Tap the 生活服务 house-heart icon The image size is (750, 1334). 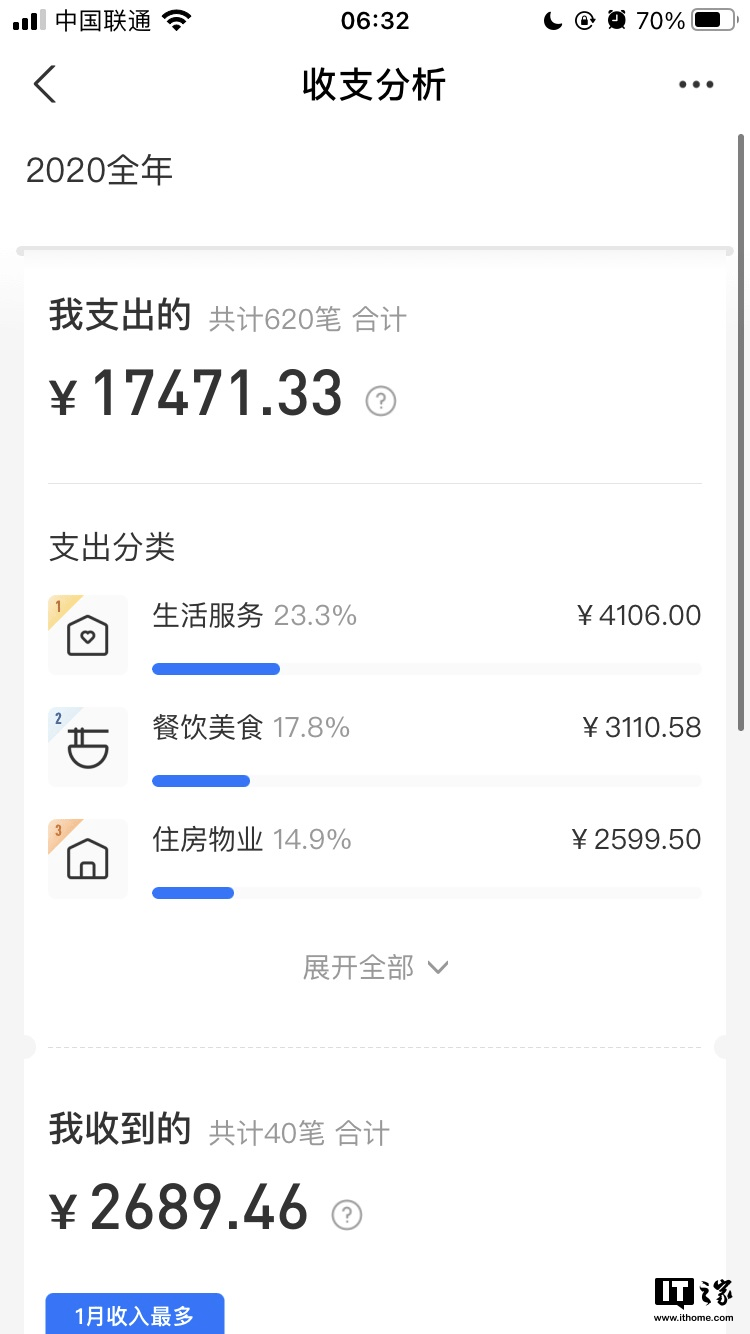[x=88, y=635]
